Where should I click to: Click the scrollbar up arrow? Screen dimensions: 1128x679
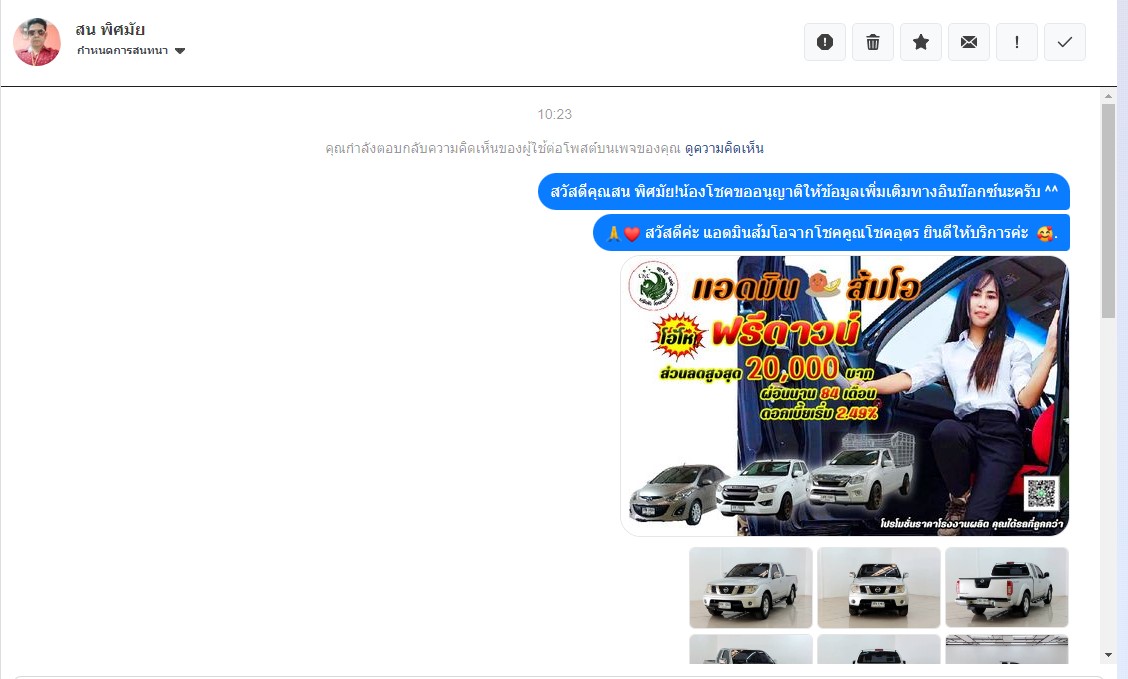coord(1108,96)
